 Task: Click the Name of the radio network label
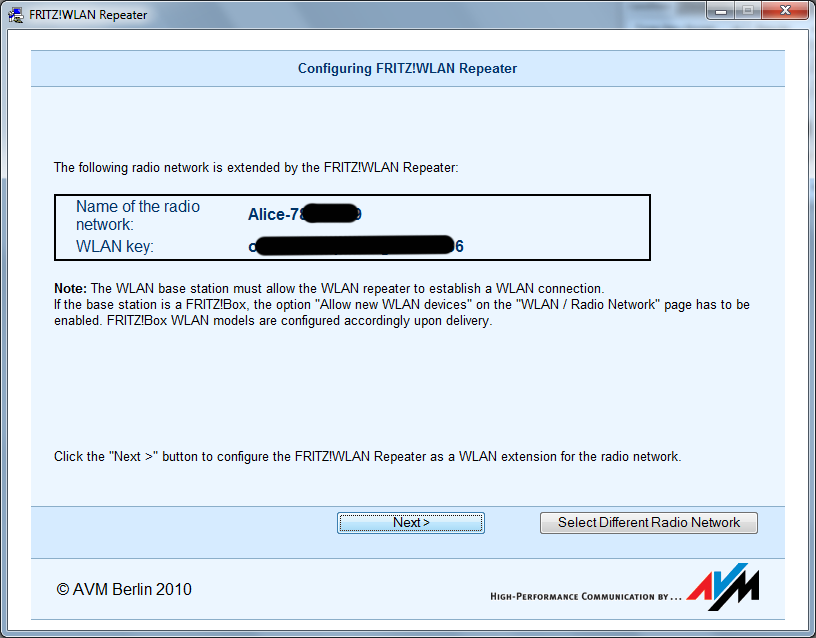[137, 215]
